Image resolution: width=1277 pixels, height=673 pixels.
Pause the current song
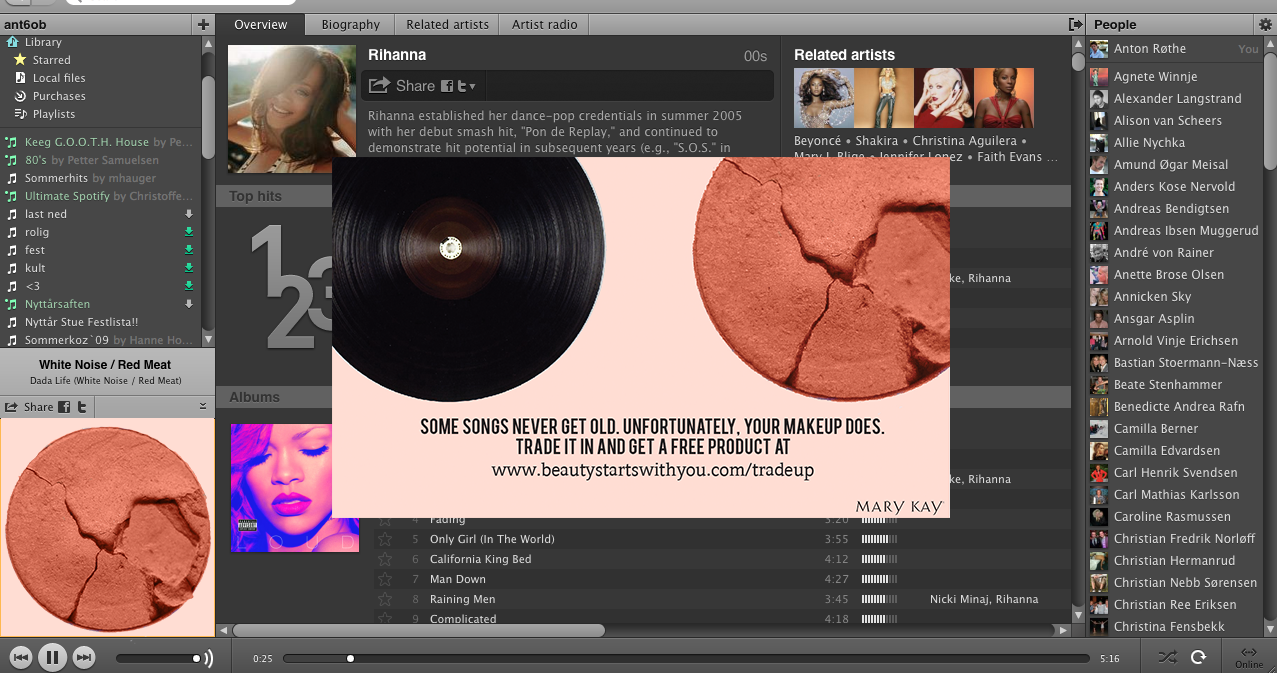click(53, 657)
